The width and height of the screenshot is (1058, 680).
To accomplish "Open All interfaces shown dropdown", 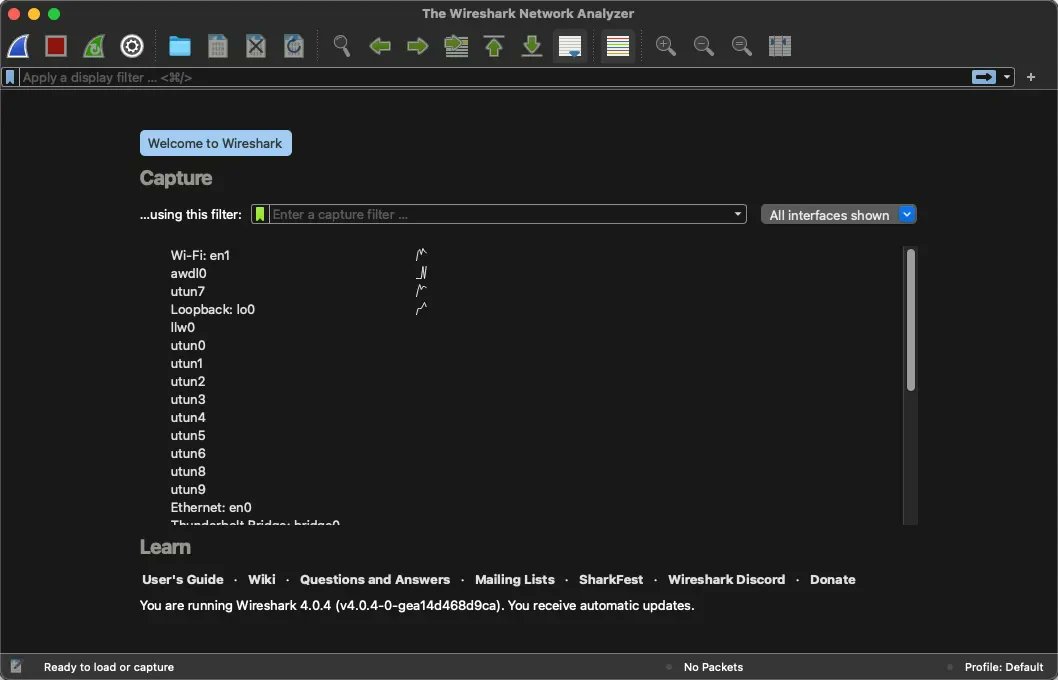I will point(839,215).
